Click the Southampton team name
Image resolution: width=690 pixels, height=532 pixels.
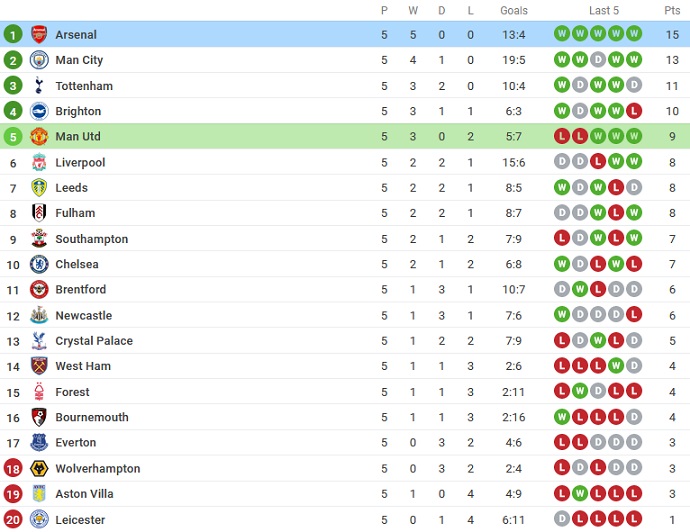click(x=92, y=239)
